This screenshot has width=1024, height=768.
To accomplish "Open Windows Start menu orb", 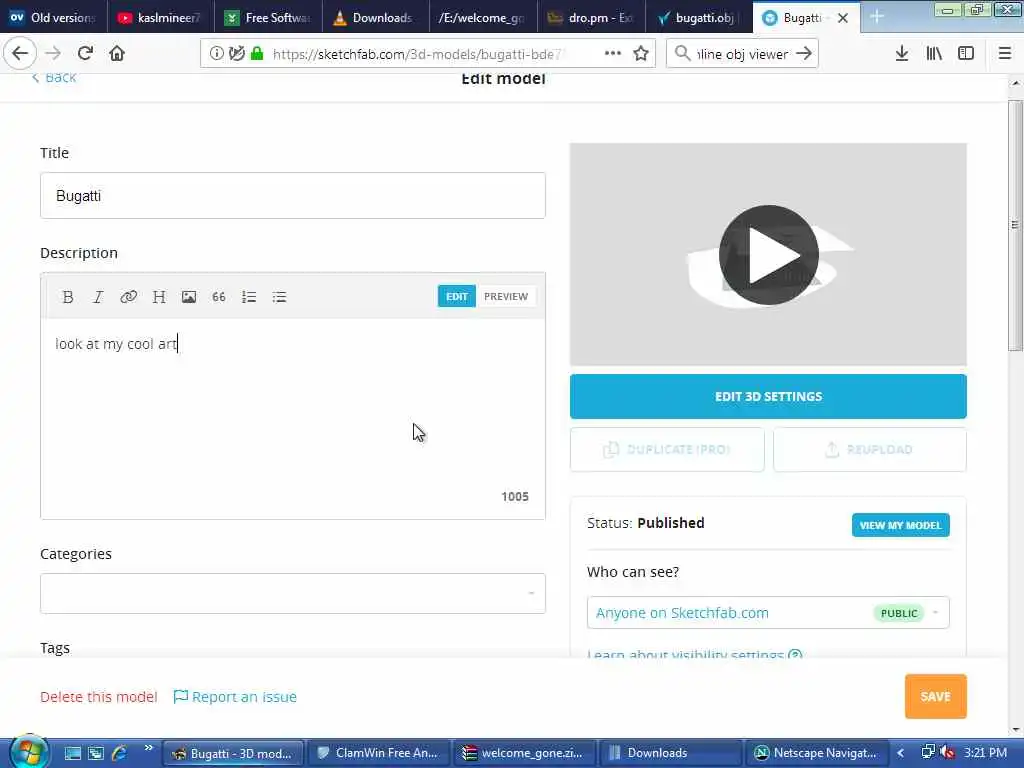I will (27, 752).
